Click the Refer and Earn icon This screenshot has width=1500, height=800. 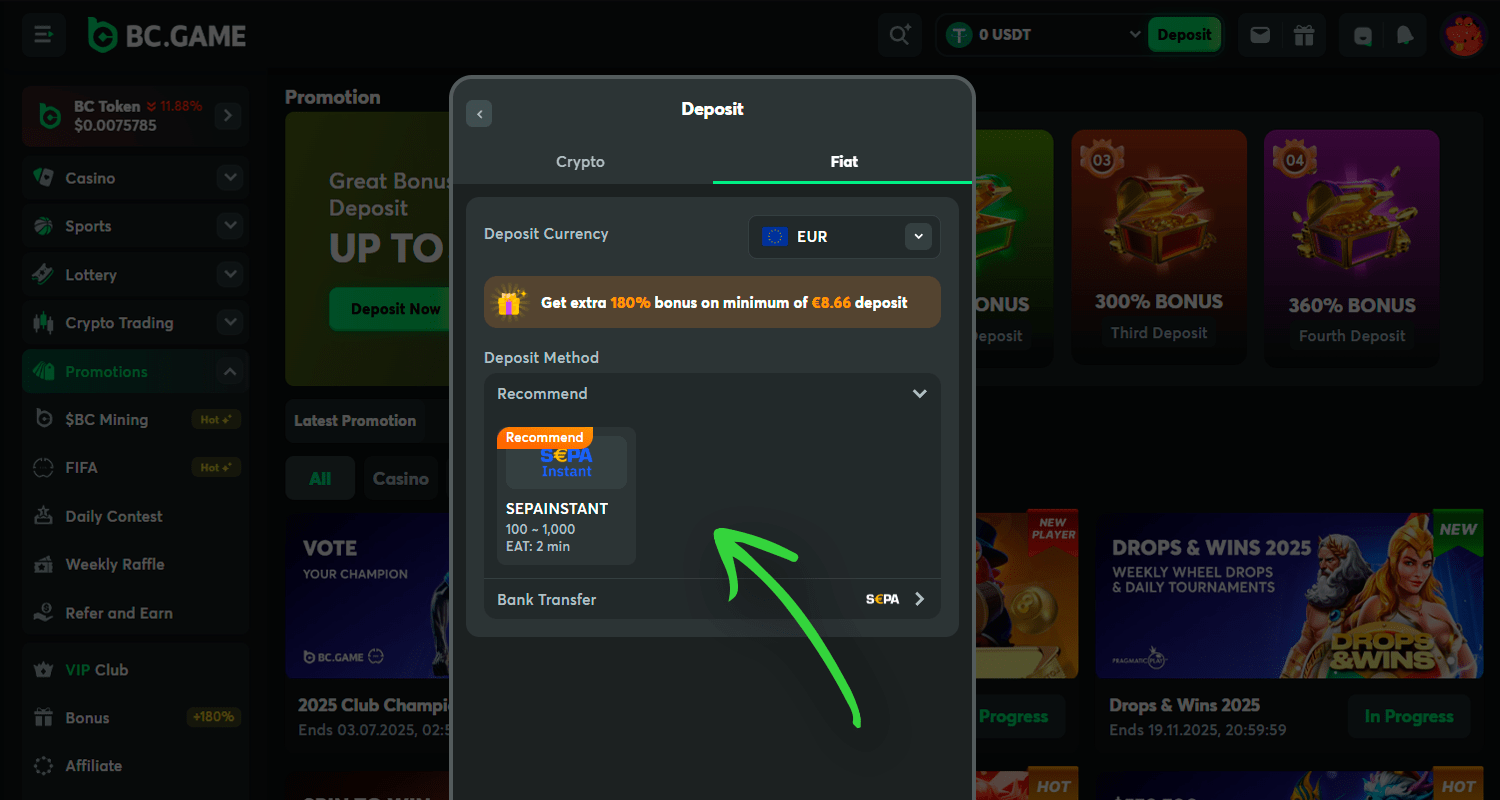[x=43, y=613]
